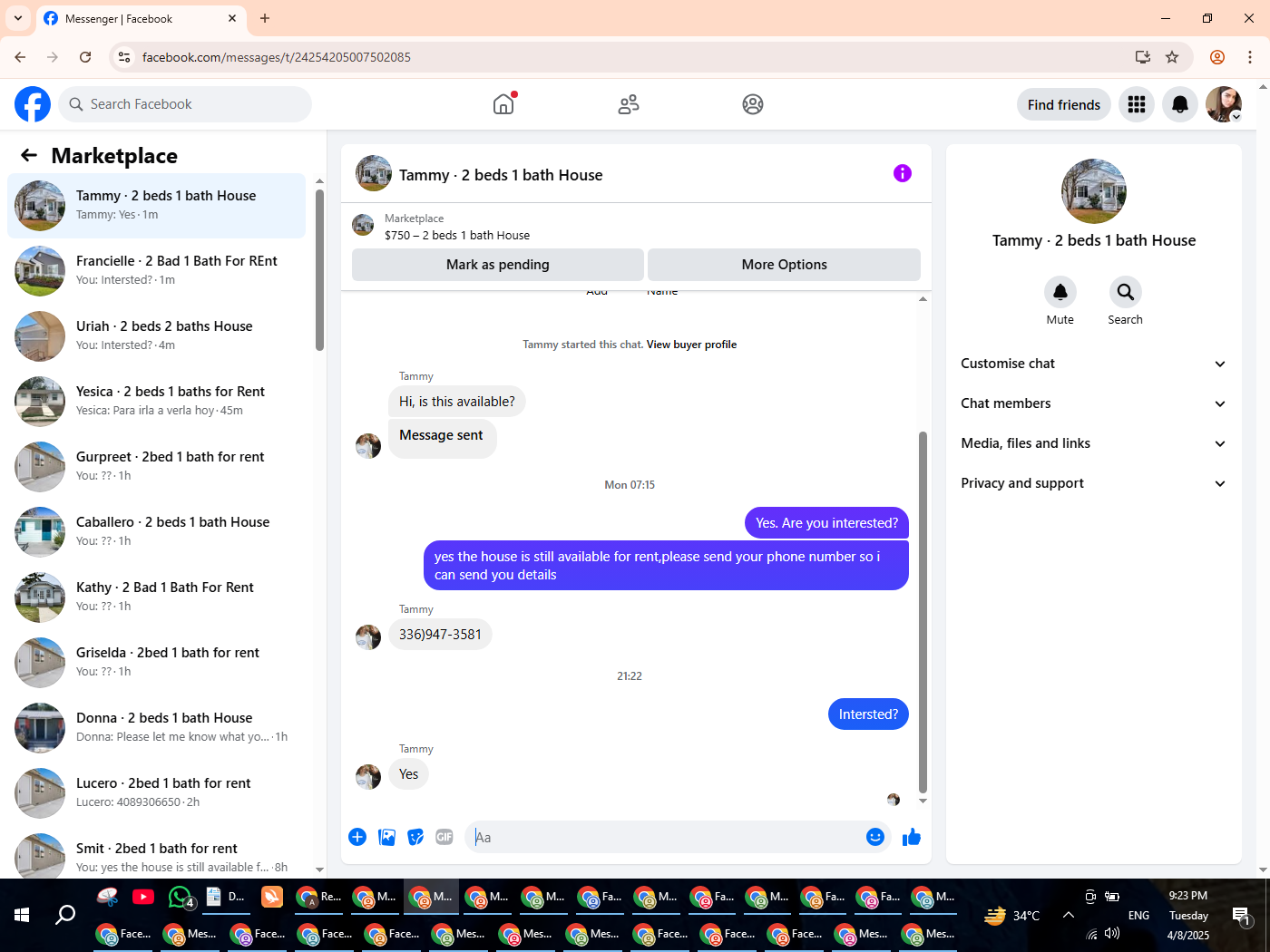
Task: Show hidden system tray icons
Action: [x=1069, y=915]
